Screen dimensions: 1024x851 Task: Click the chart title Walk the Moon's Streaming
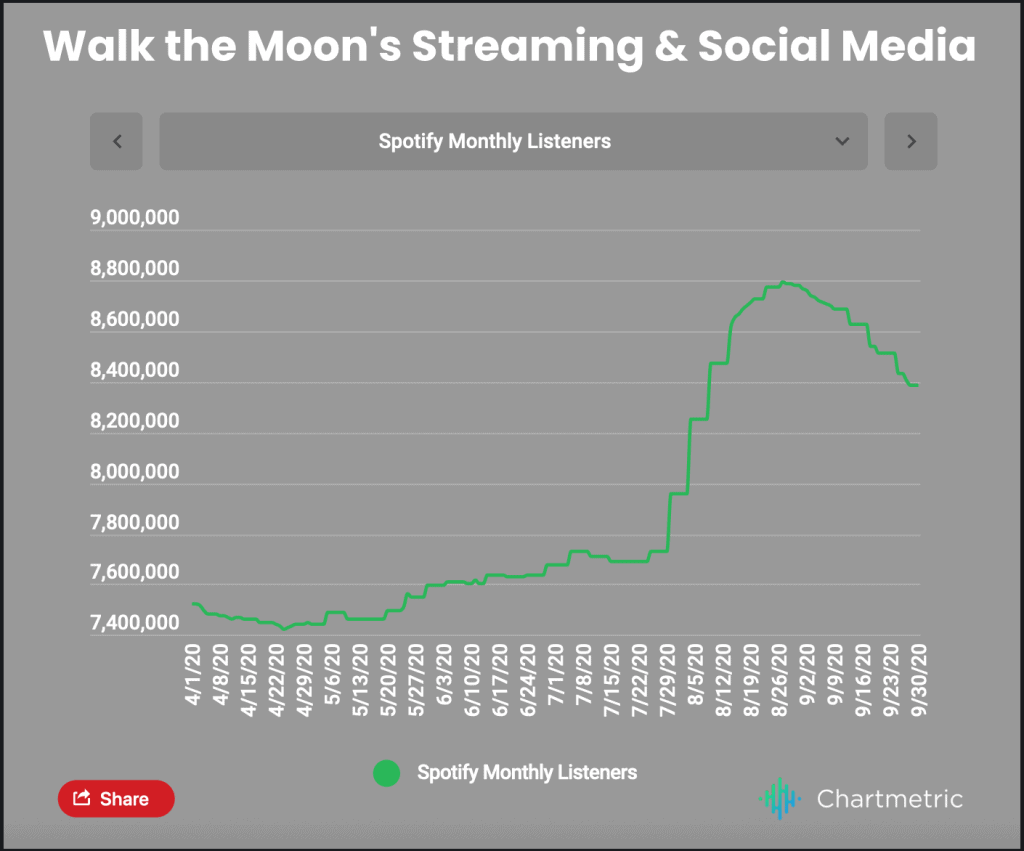click(x=343, y=46)
